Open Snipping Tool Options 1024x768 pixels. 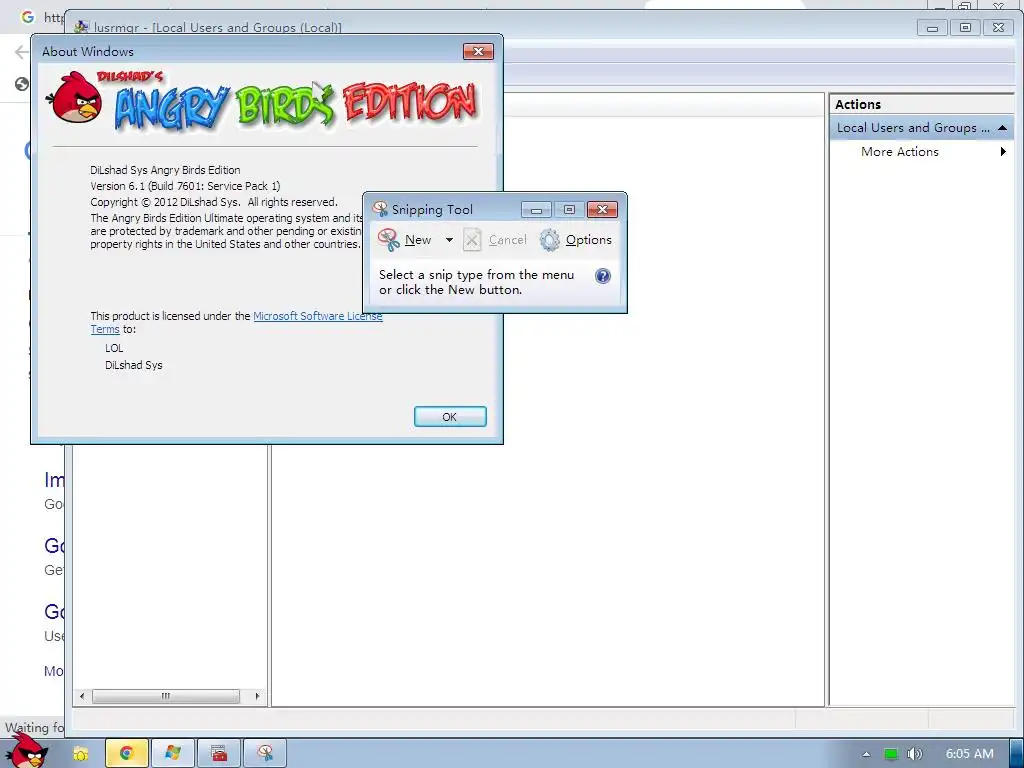point(575,240)
